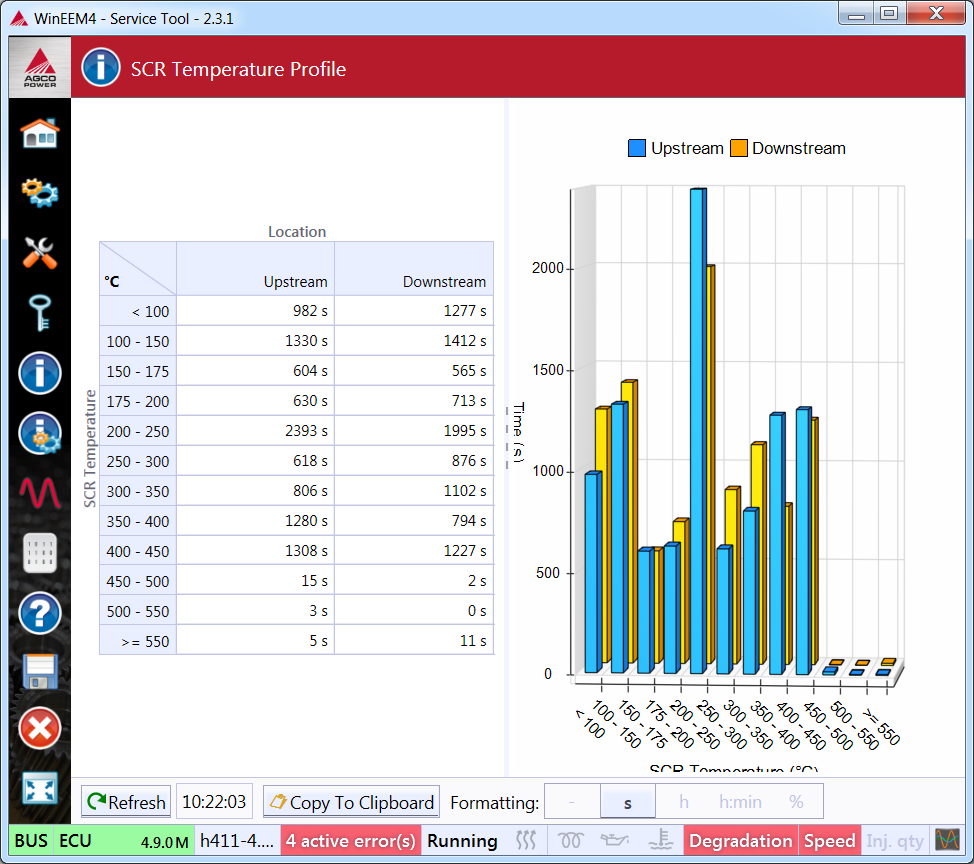Click the key icon in sidebar
The image size is (974, 864).
(40, 313)
